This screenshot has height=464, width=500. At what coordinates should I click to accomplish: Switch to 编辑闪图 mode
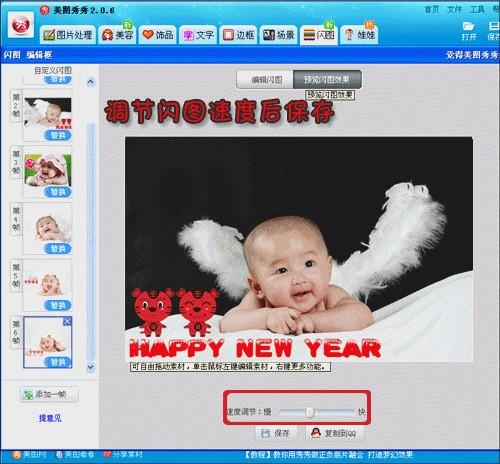(265, 80)
